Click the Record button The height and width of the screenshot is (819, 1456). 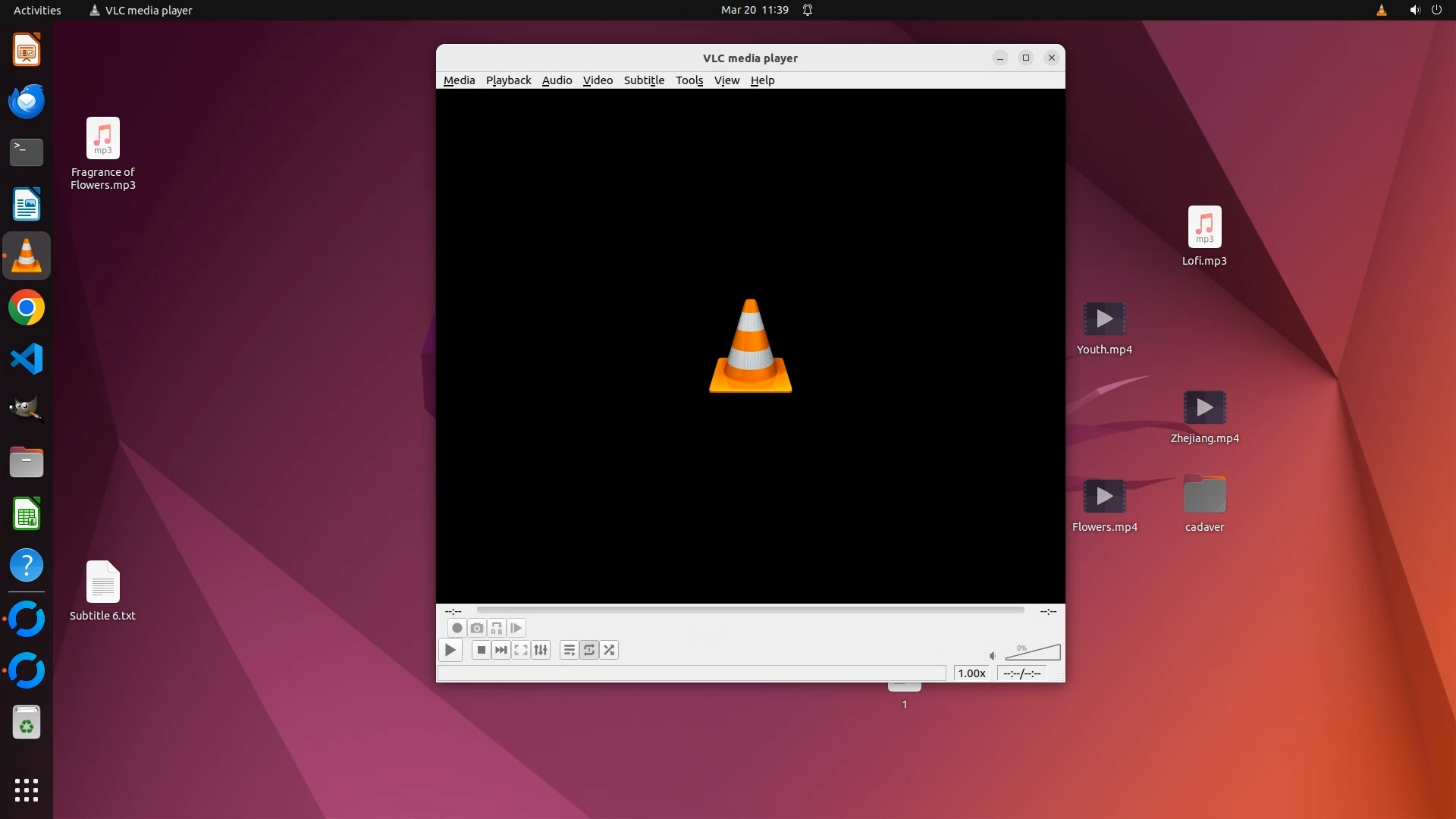[457, 628]
